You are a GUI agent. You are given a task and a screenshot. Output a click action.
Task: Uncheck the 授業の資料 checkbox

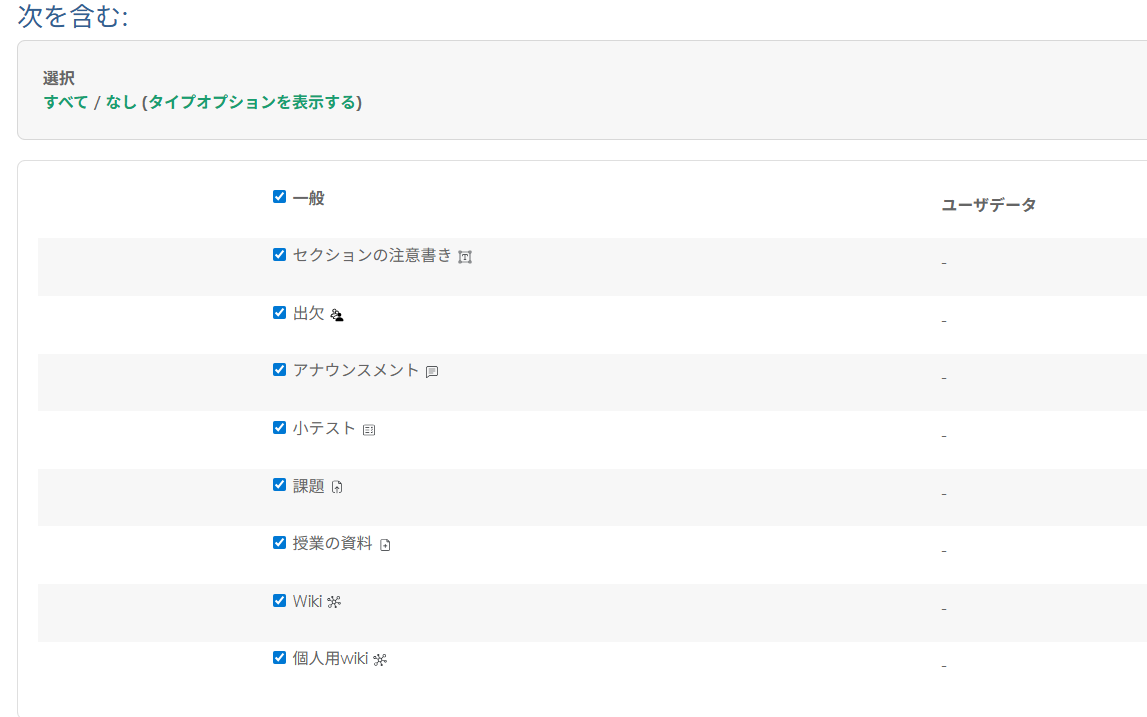pyautogui.click(x=280, y=542)
